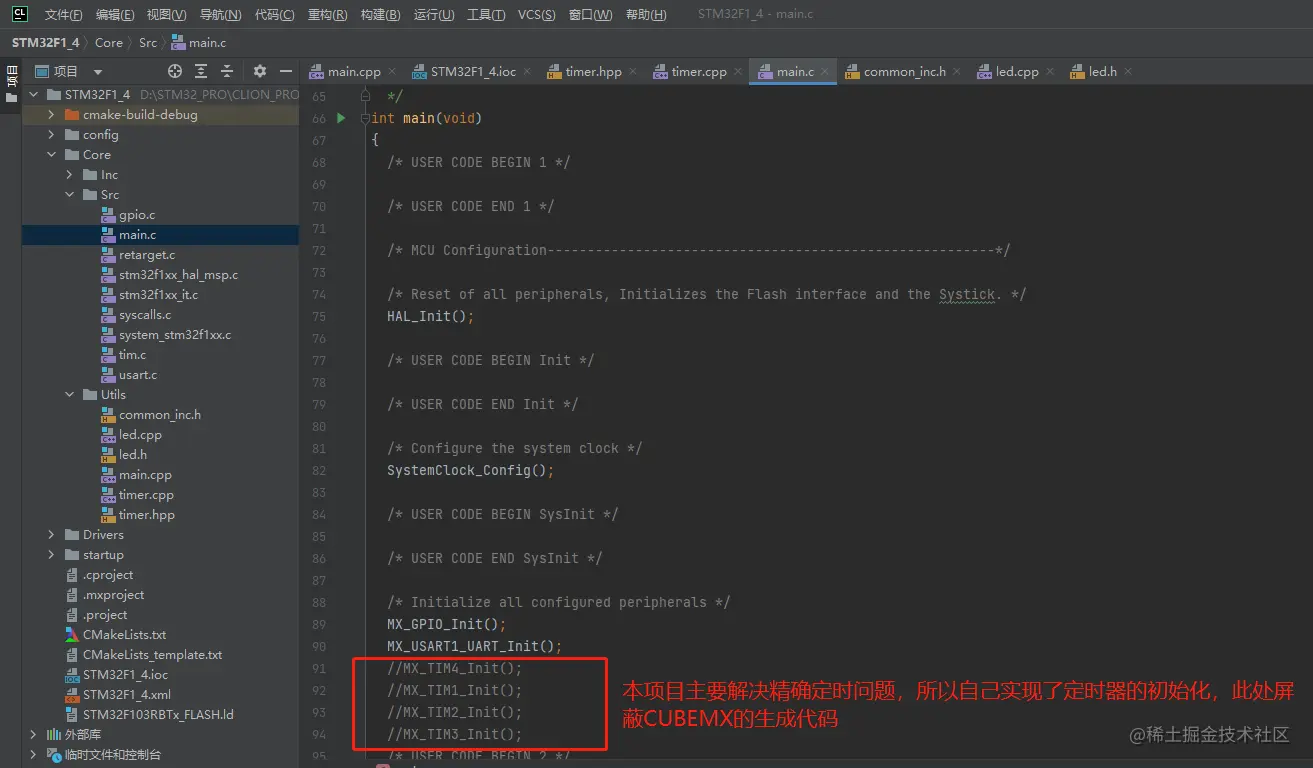The image size is (1313, 768).
Task: Expand 临时文件和控制台 node
Action: [x=33, y=755]
